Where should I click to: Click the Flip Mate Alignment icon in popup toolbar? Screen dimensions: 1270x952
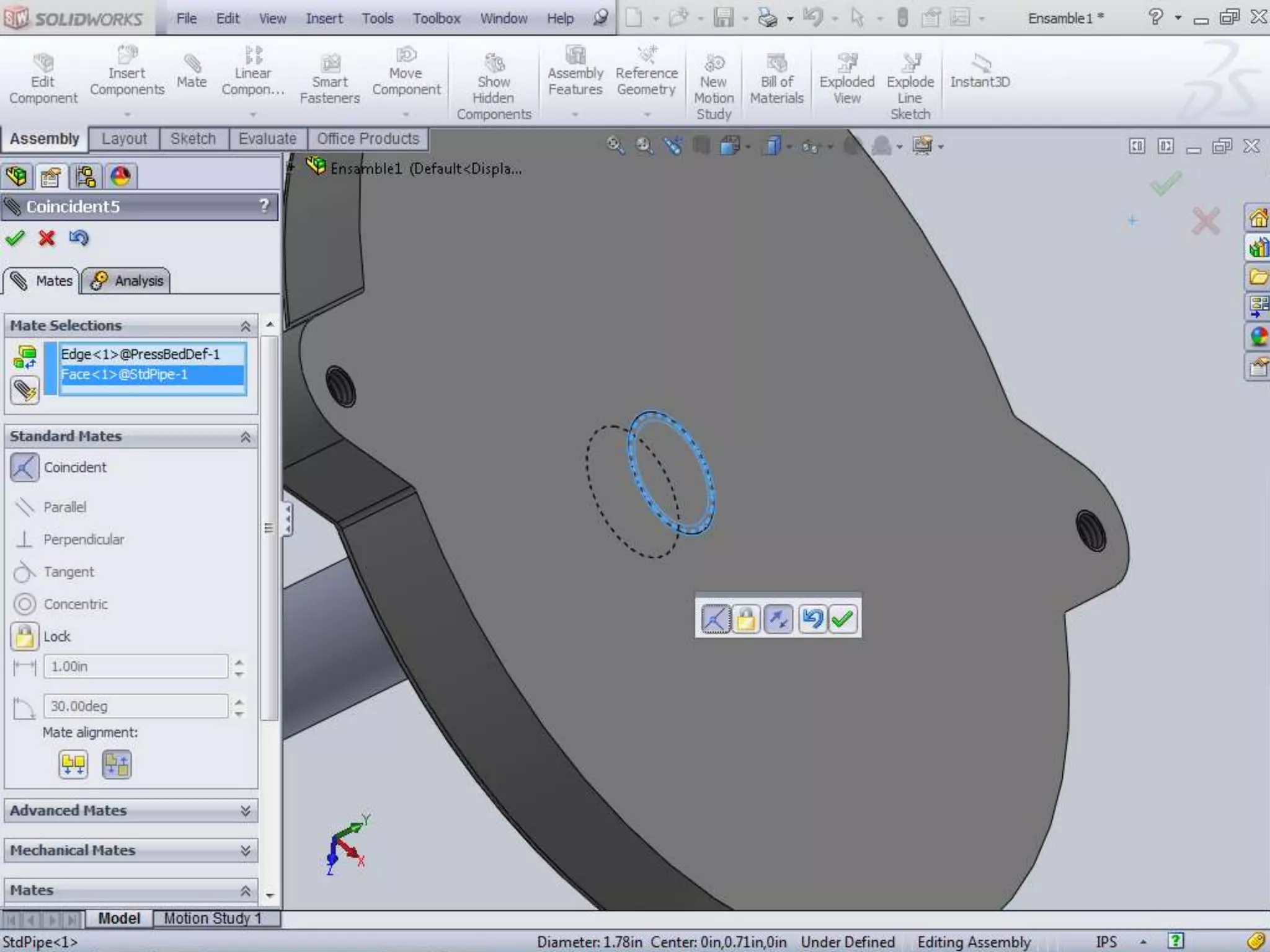coord(778,619)
